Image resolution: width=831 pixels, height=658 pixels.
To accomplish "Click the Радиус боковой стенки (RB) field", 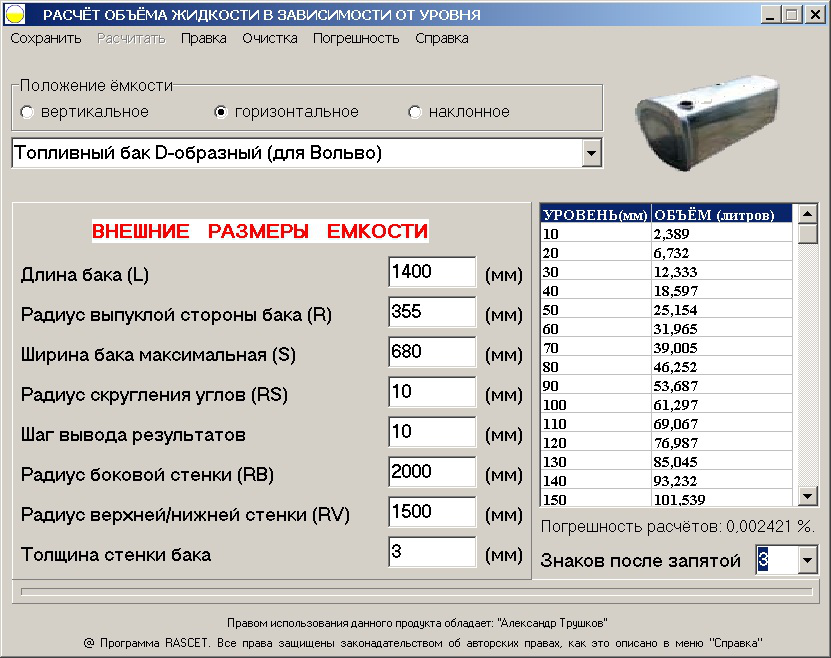I will click(x=431, y=471).
